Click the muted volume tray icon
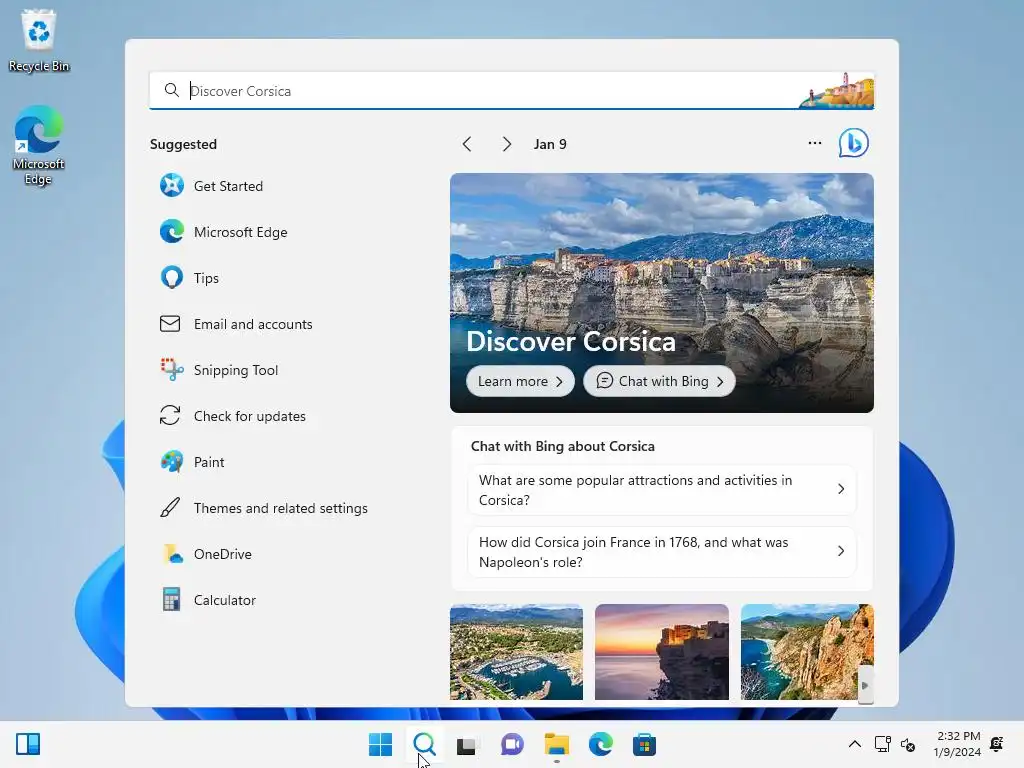This screenshot has height=768, width=1024. click(x=908, y=744)
